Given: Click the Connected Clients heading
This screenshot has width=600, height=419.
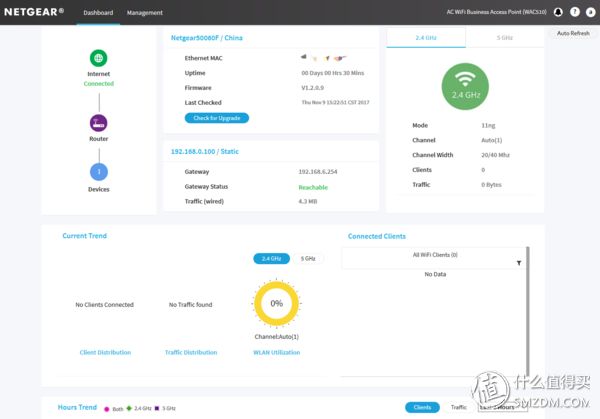Looking at the screenshot, I should click(377, 236).
